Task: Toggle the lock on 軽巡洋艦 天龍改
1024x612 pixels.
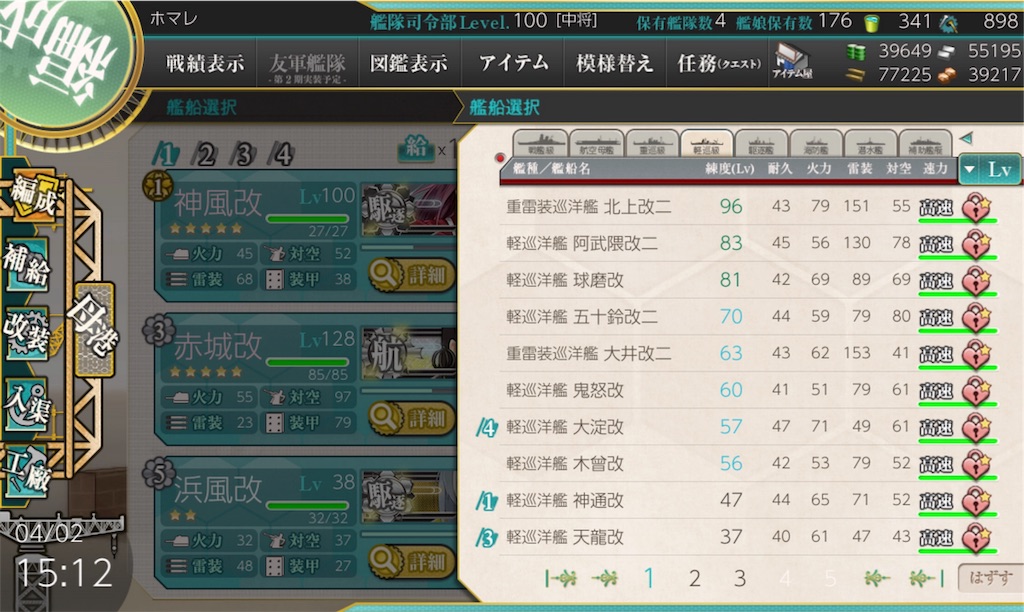Action: click(x=976, y=537)
